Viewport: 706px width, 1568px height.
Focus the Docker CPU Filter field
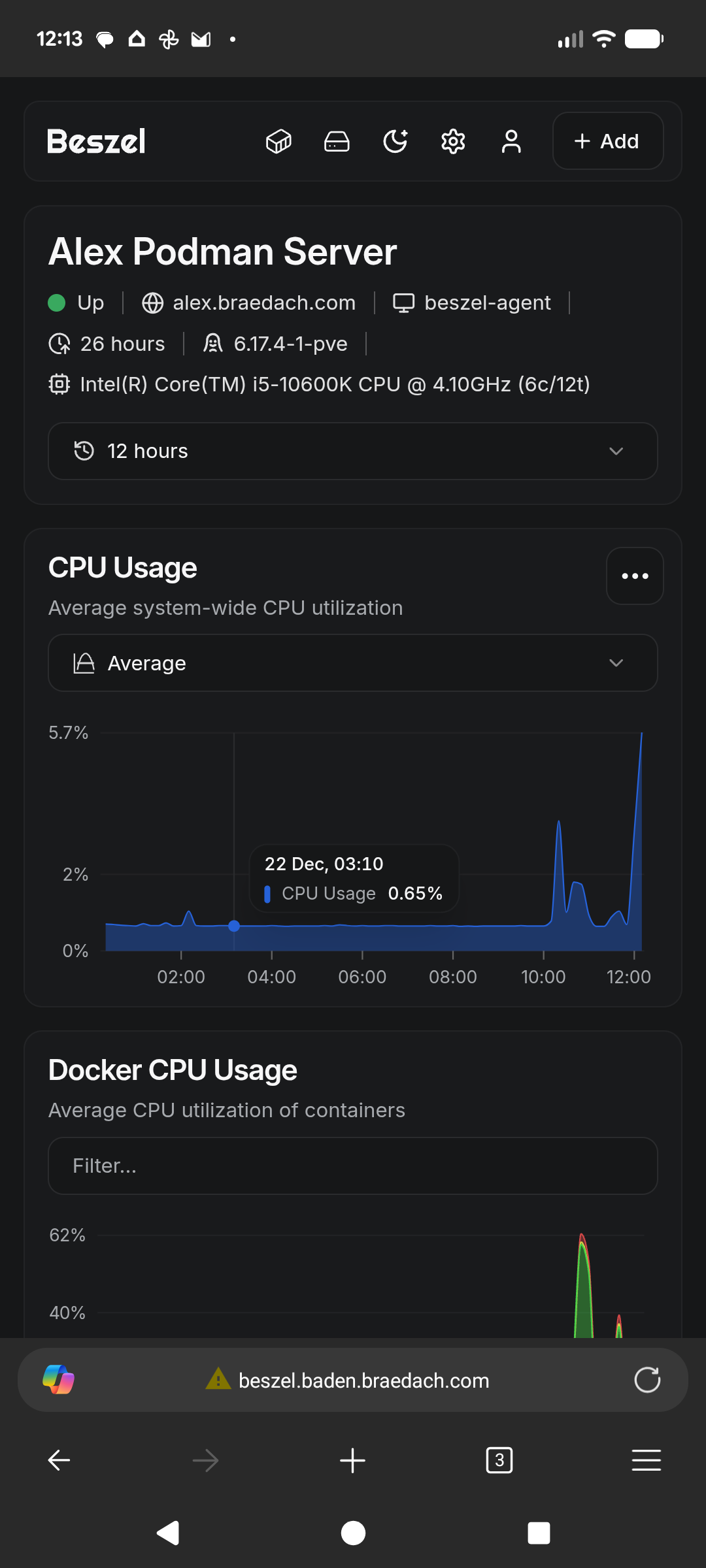pyautogui.click(x=353, y=1166)
